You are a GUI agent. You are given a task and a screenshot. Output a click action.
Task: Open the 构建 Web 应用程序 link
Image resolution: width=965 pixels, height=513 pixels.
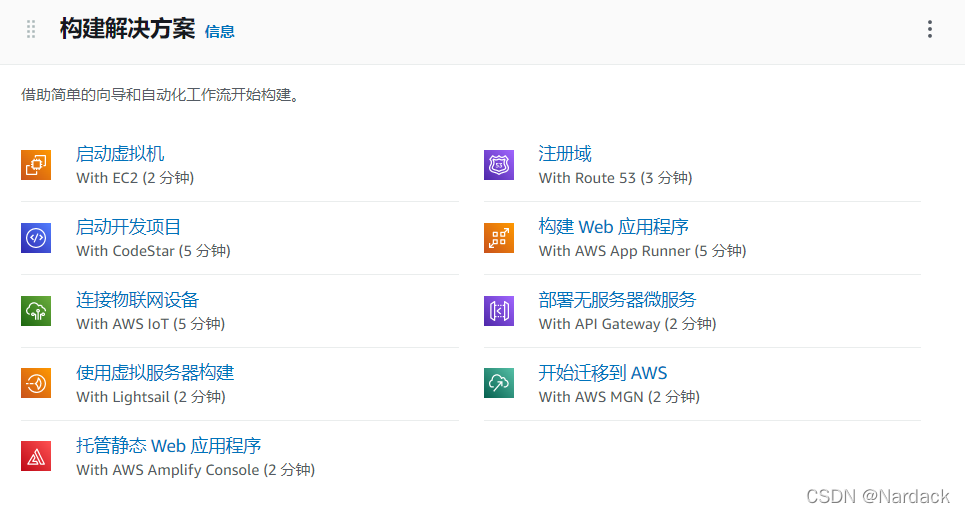coord(614,227)
